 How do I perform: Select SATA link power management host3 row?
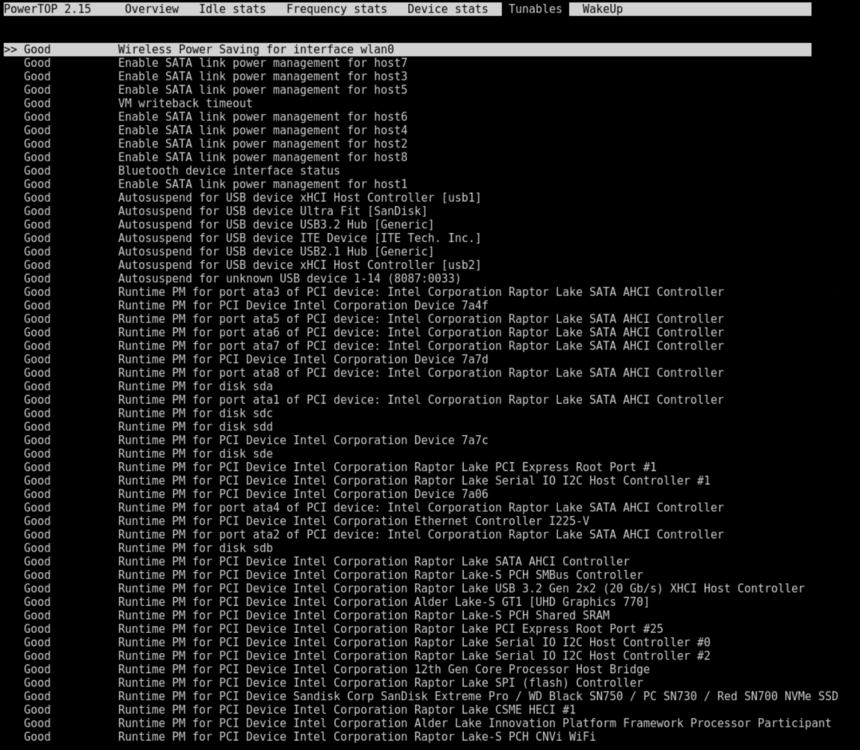click(x=216, y=76)
